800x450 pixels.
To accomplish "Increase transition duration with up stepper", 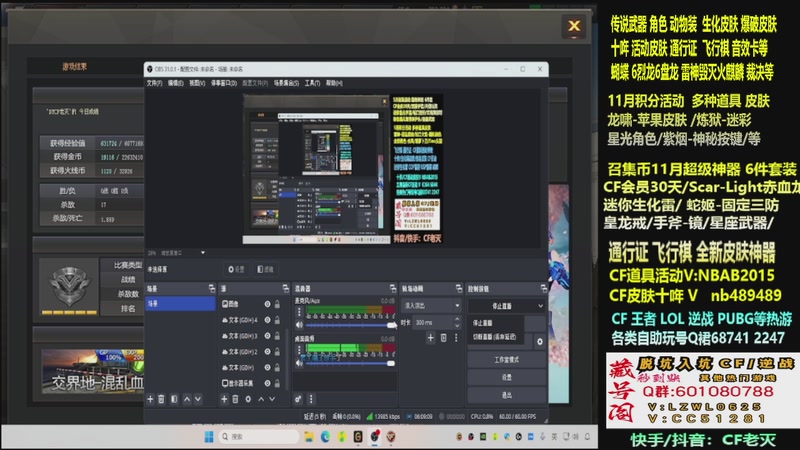I will pos(457,319).
